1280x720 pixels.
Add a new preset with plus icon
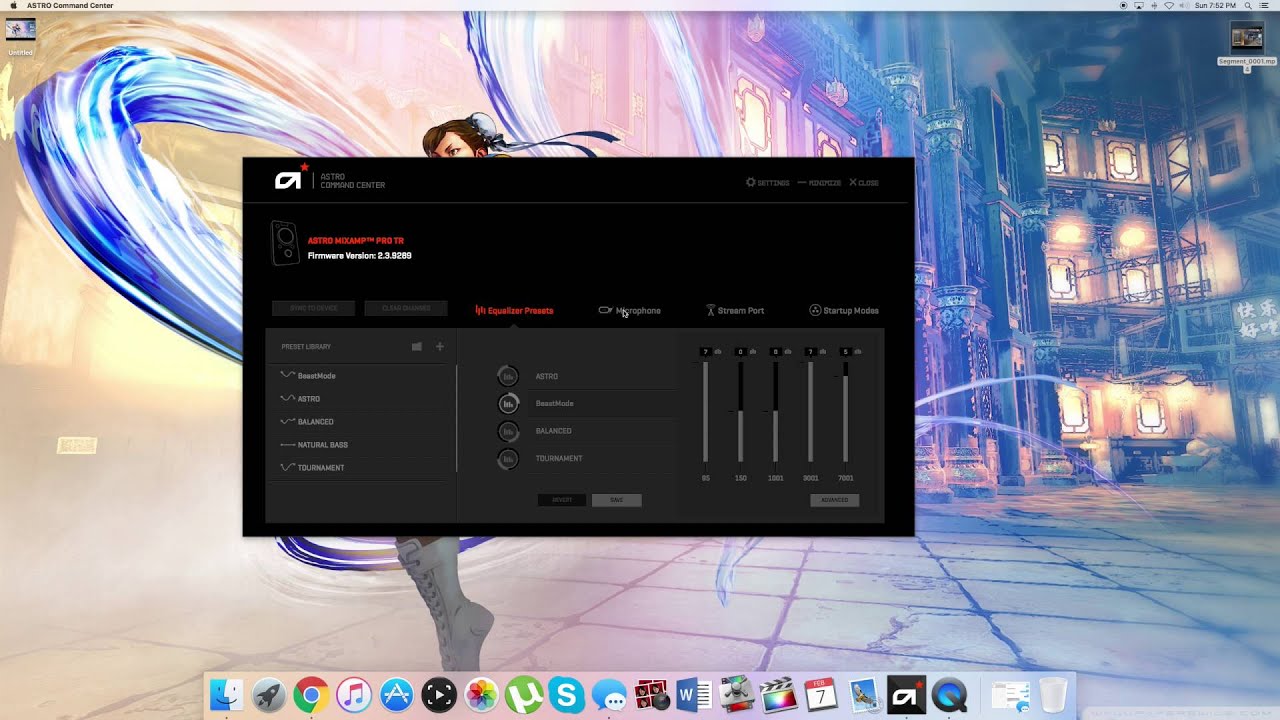[x=439, y=347]
